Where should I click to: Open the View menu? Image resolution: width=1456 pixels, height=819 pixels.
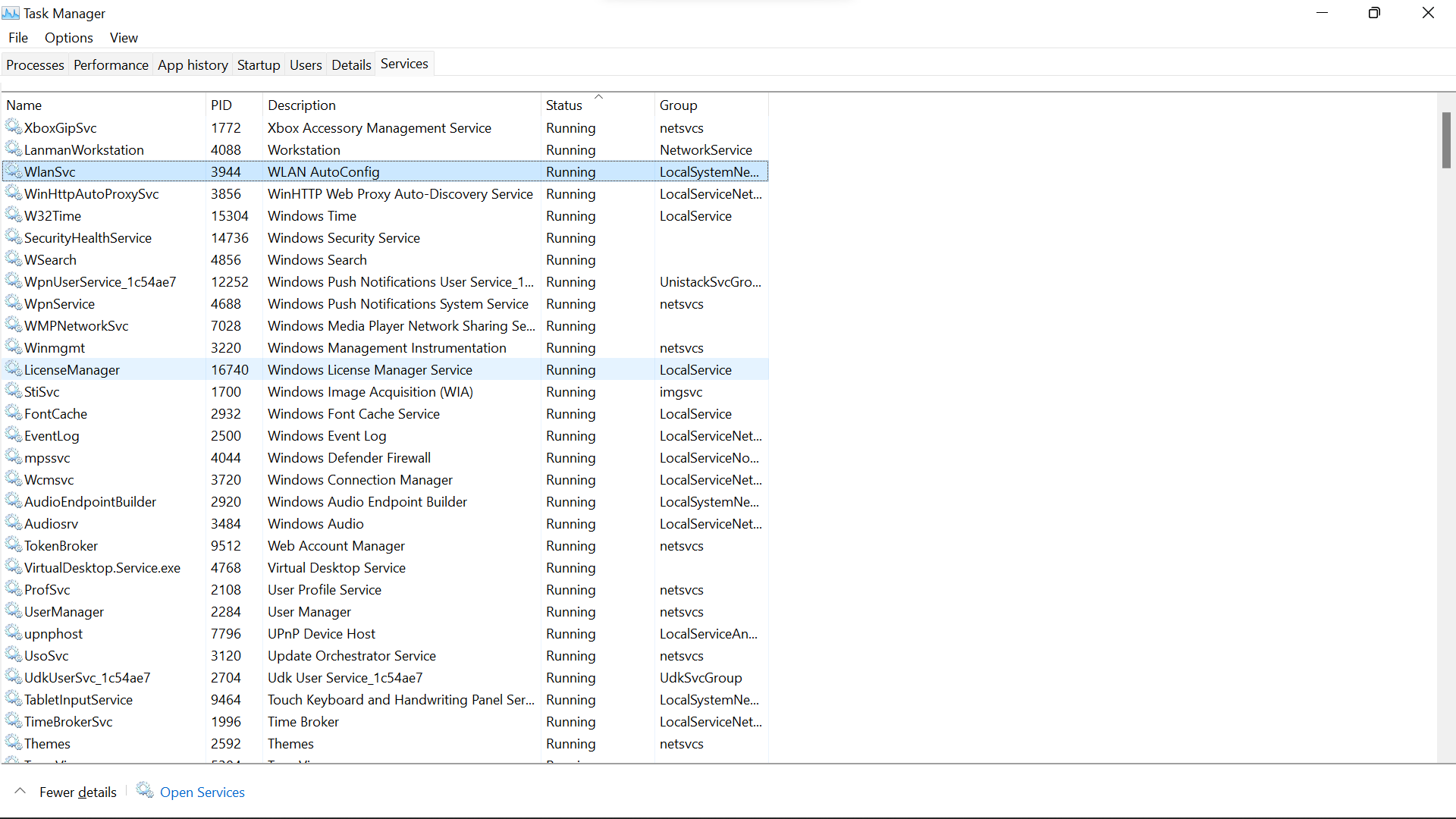click(124, 37)
